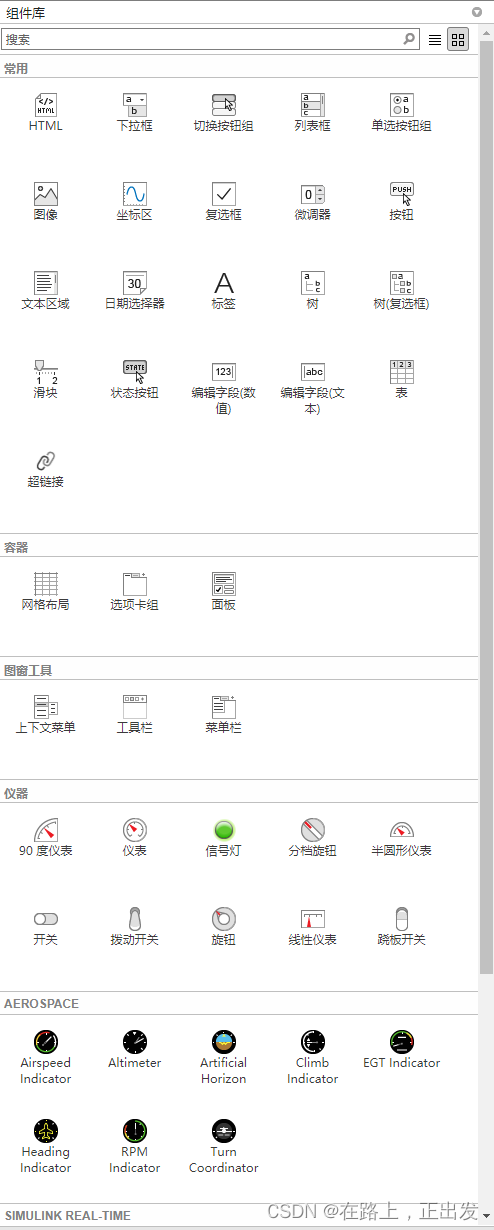Image resolution: width=494 pixels, height=1230 pixels.
Task: Select the EGT Indicator component
Action: (401, 1042)
